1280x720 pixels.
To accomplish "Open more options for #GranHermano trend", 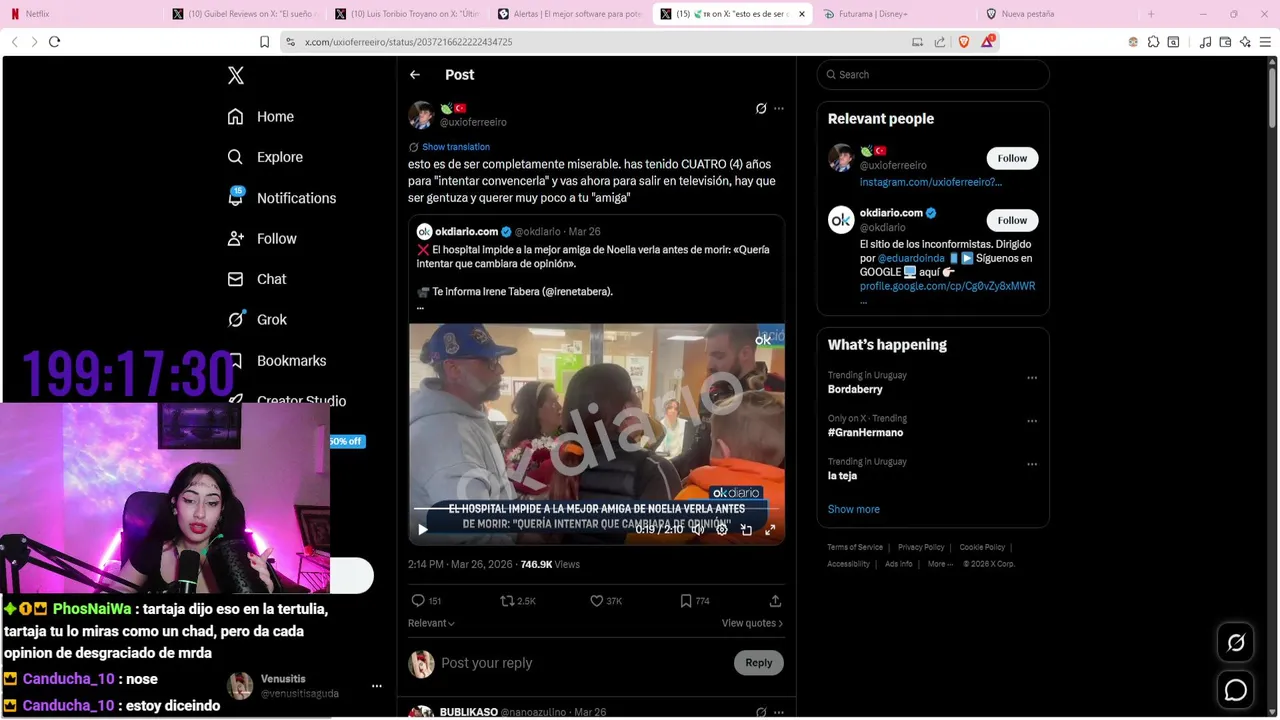I will (1032, 421).
